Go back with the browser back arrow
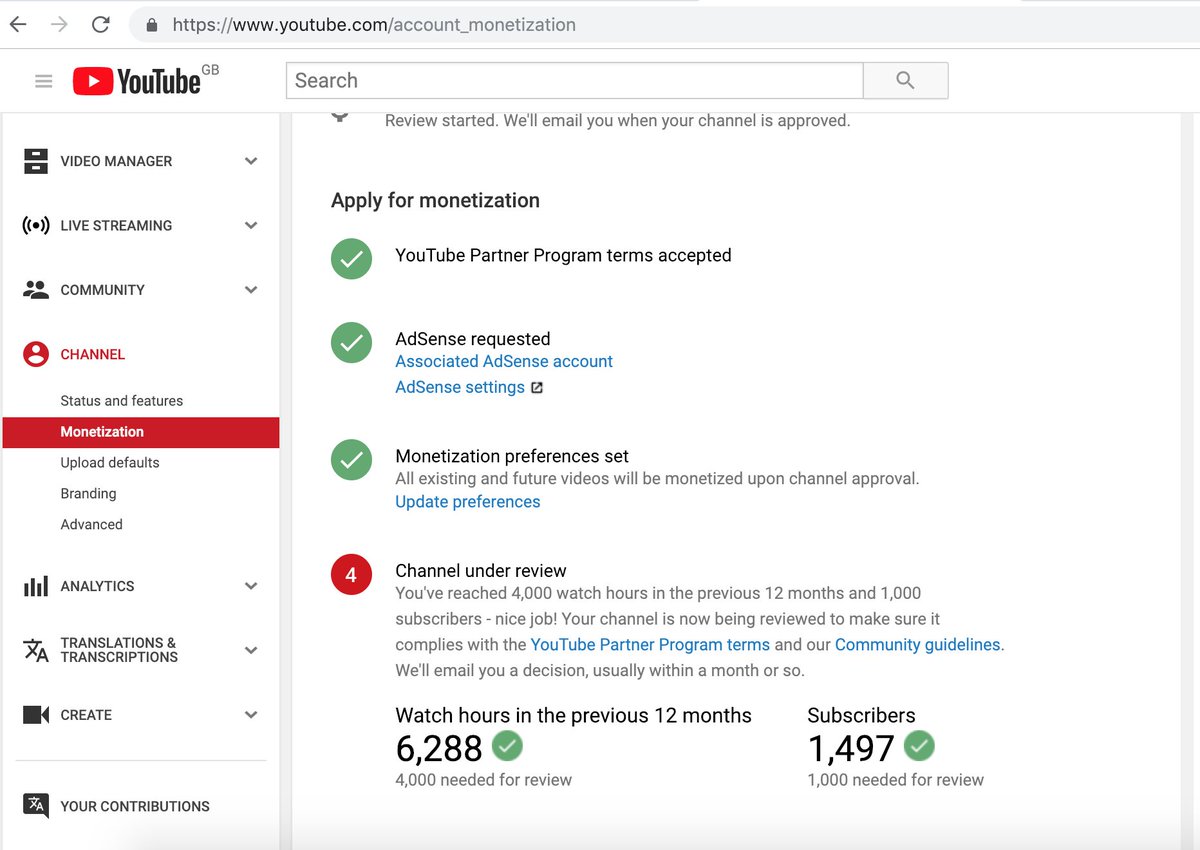The width and height of the screenshot is (1200, 850). pyautogui.click(x=18, y=25)
